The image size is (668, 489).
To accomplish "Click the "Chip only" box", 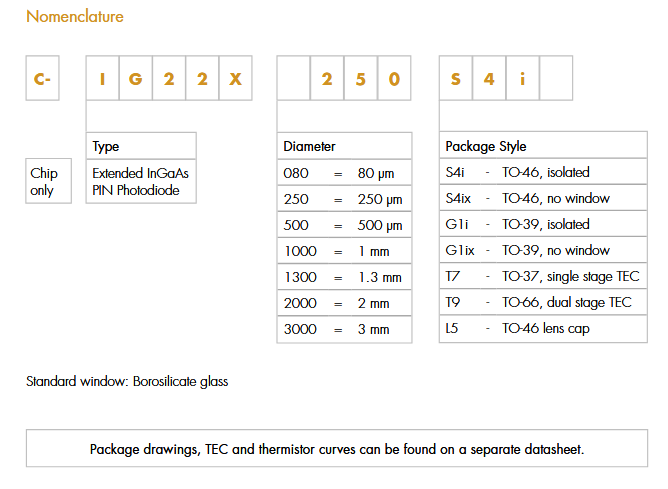I will [48, 181].
